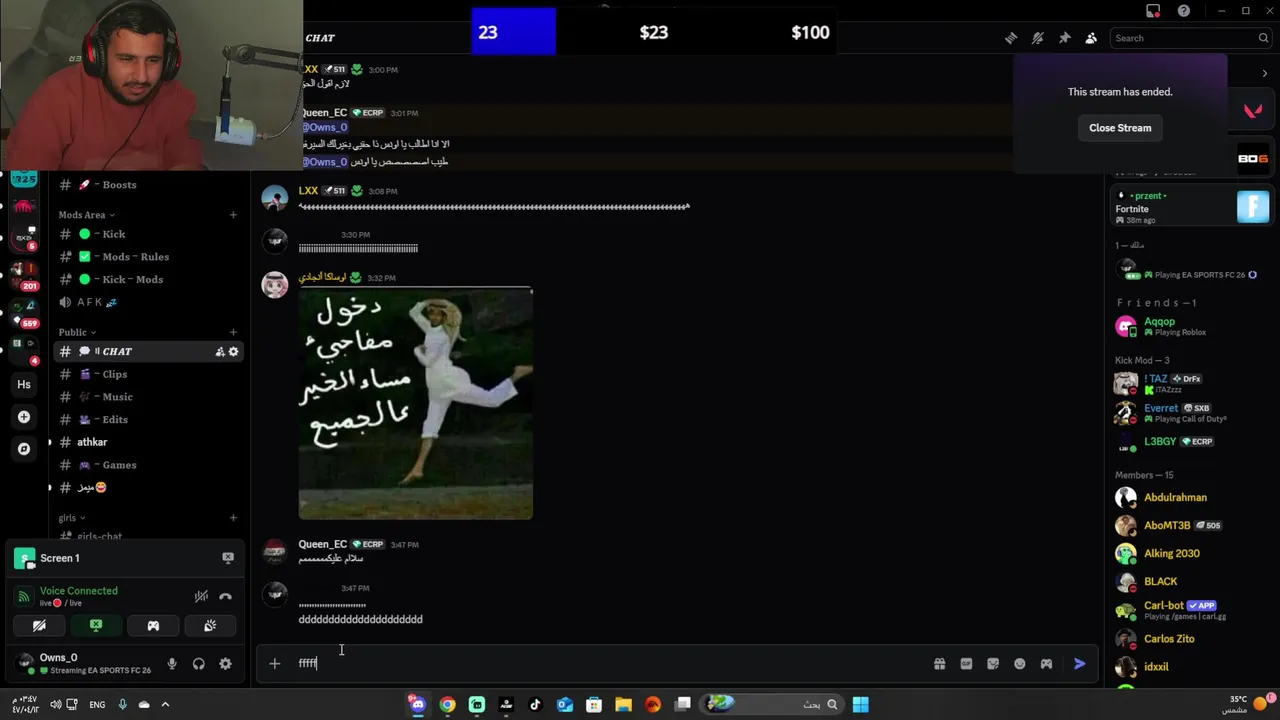Open the Kick channel
Image resolution: width=1280 pixels, height=720 pixels.
coord(149,234)
